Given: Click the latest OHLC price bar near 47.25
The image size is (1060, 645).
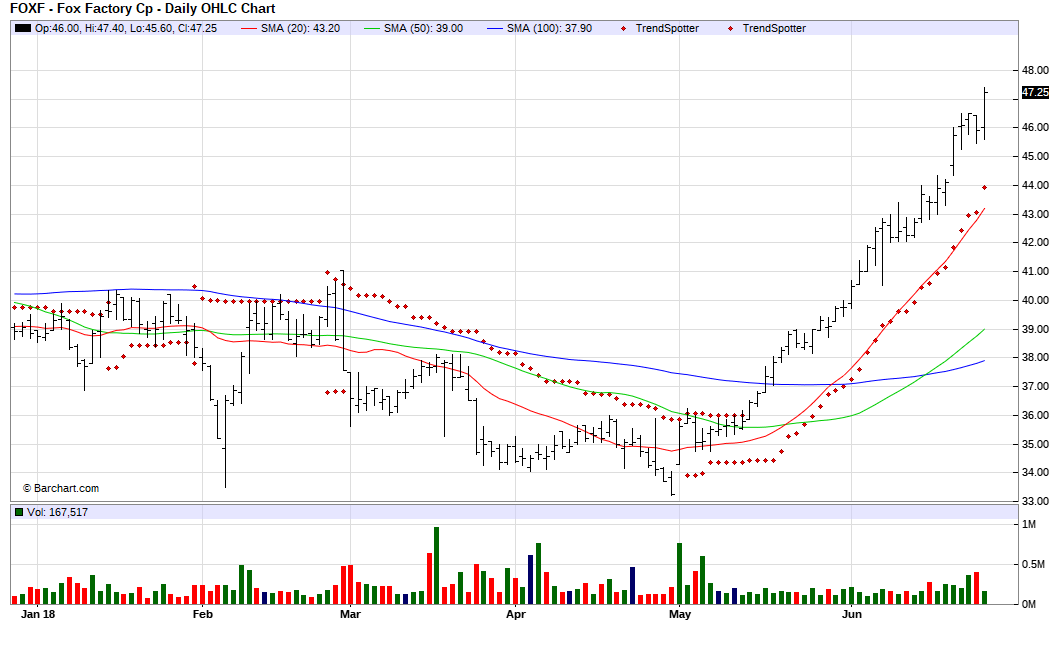Looking at the screenshot, I should pos(985,114).
